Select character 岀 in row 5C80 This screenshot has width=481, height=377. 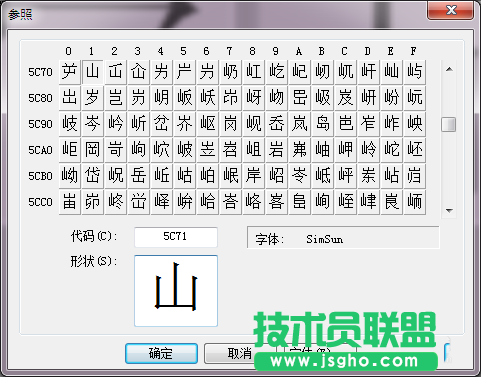[69, 98]
